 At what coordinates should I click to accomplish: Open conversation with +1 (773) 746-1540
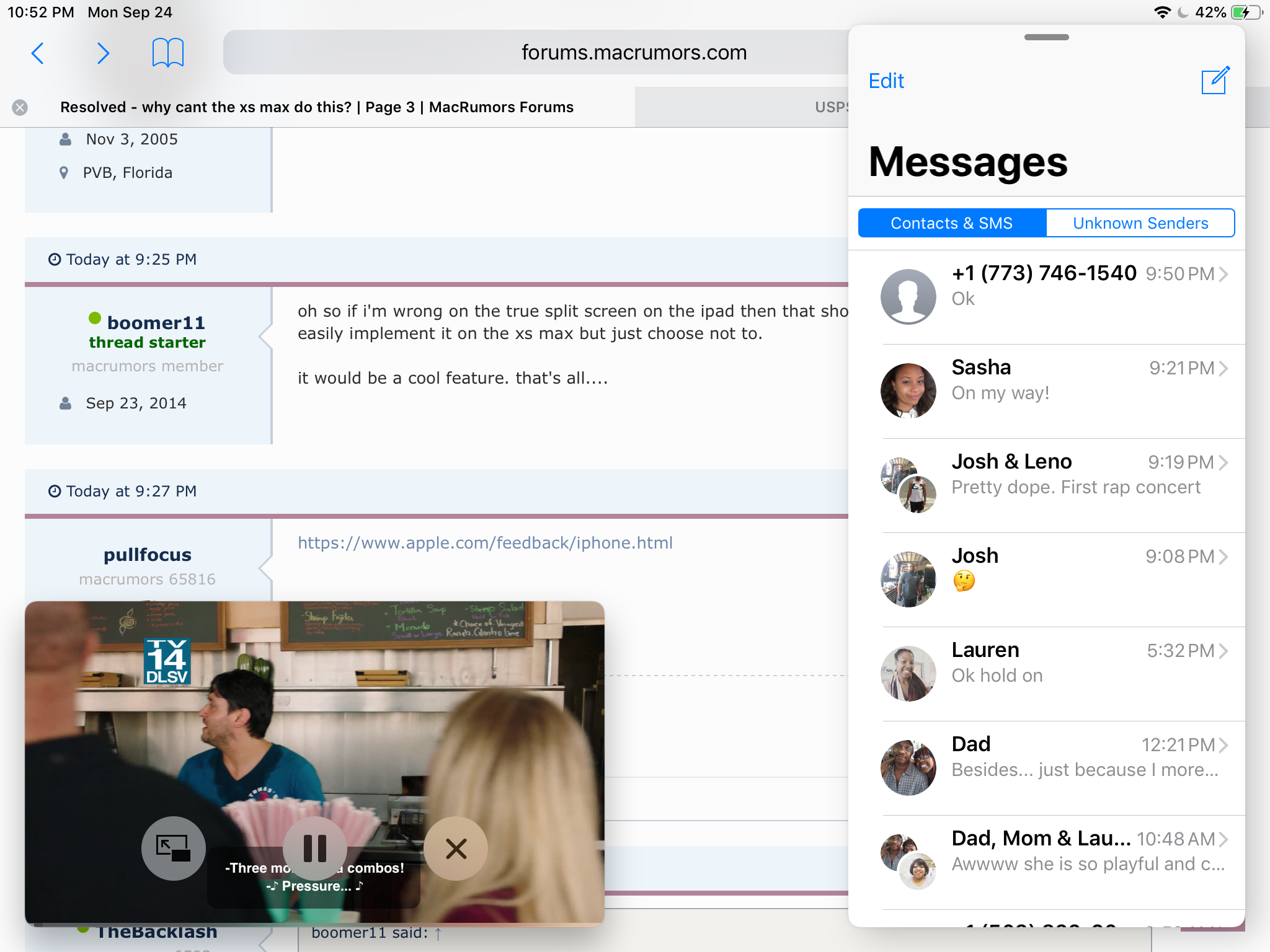[1047, 297]
